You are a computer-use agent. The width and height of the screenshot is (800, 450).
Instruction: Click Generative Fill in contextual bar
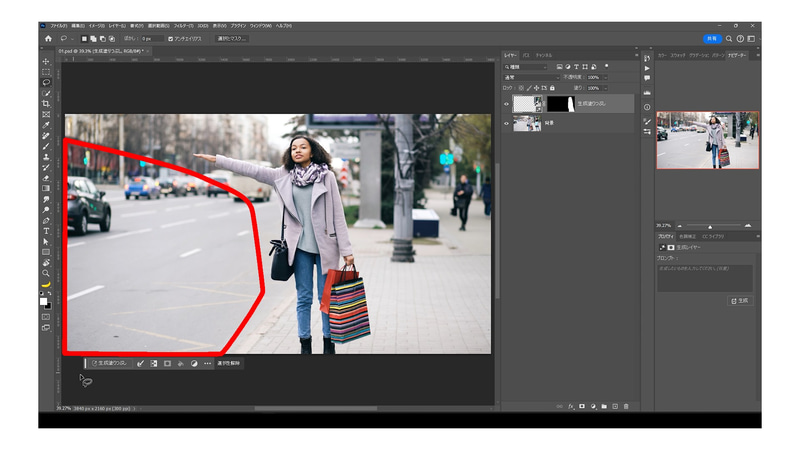[x=109, y=363]
